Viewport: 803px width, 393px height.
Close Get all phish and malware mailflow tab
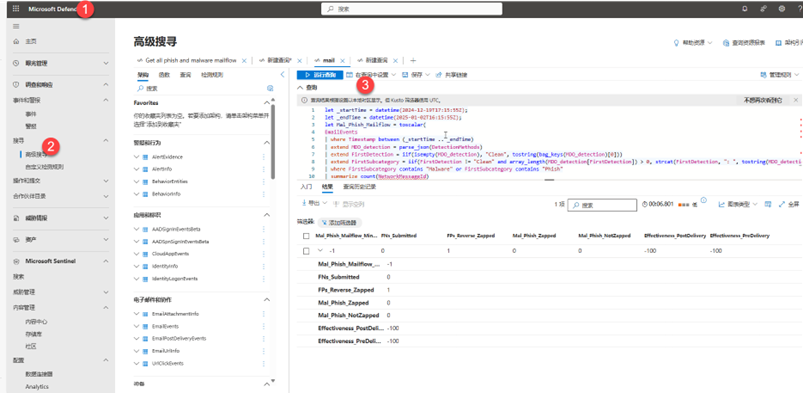(244, 60)
